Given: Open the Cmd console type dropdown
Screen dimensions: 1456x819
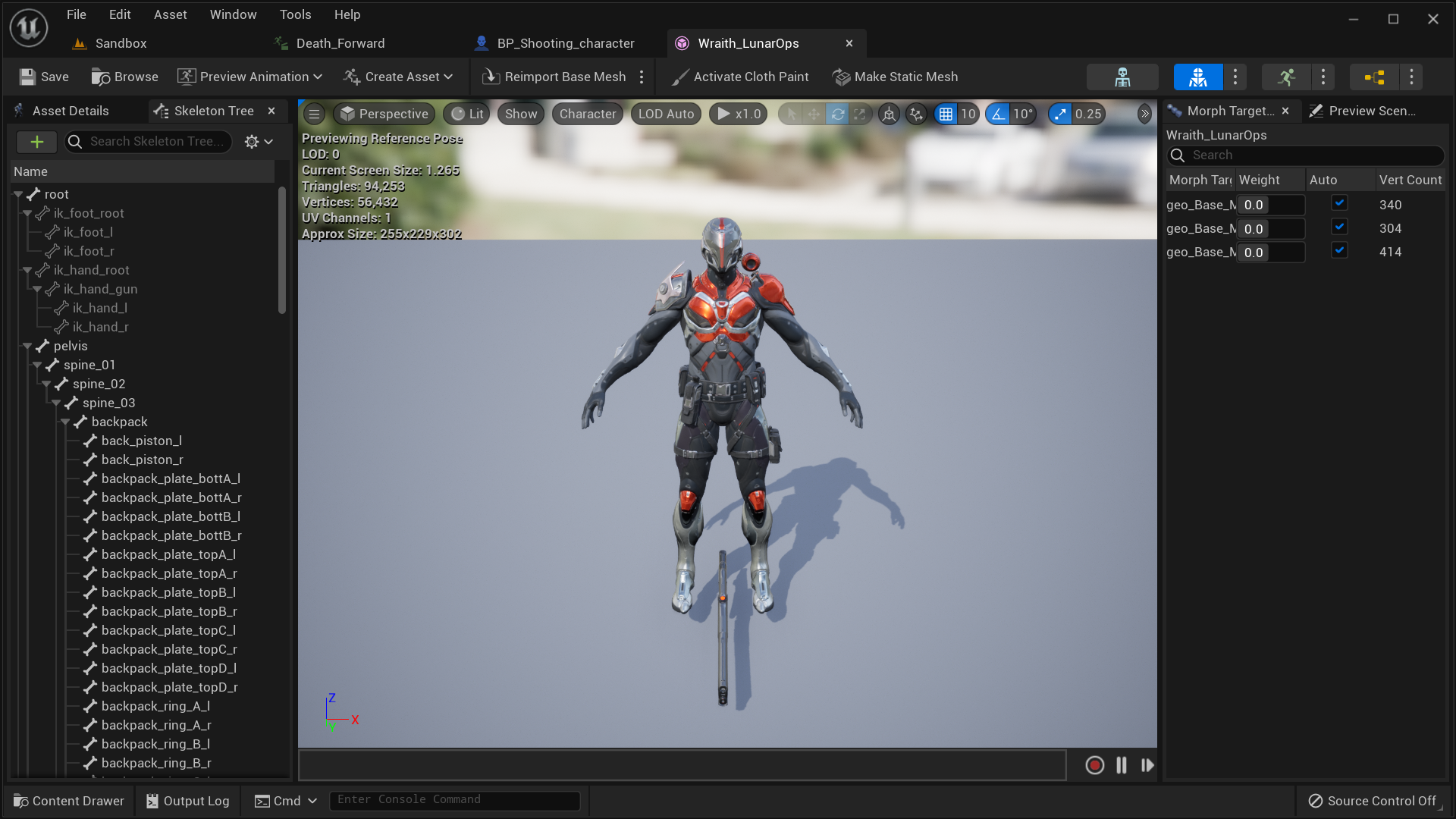Looking at the screenshot, I should [x=285, y=801].
